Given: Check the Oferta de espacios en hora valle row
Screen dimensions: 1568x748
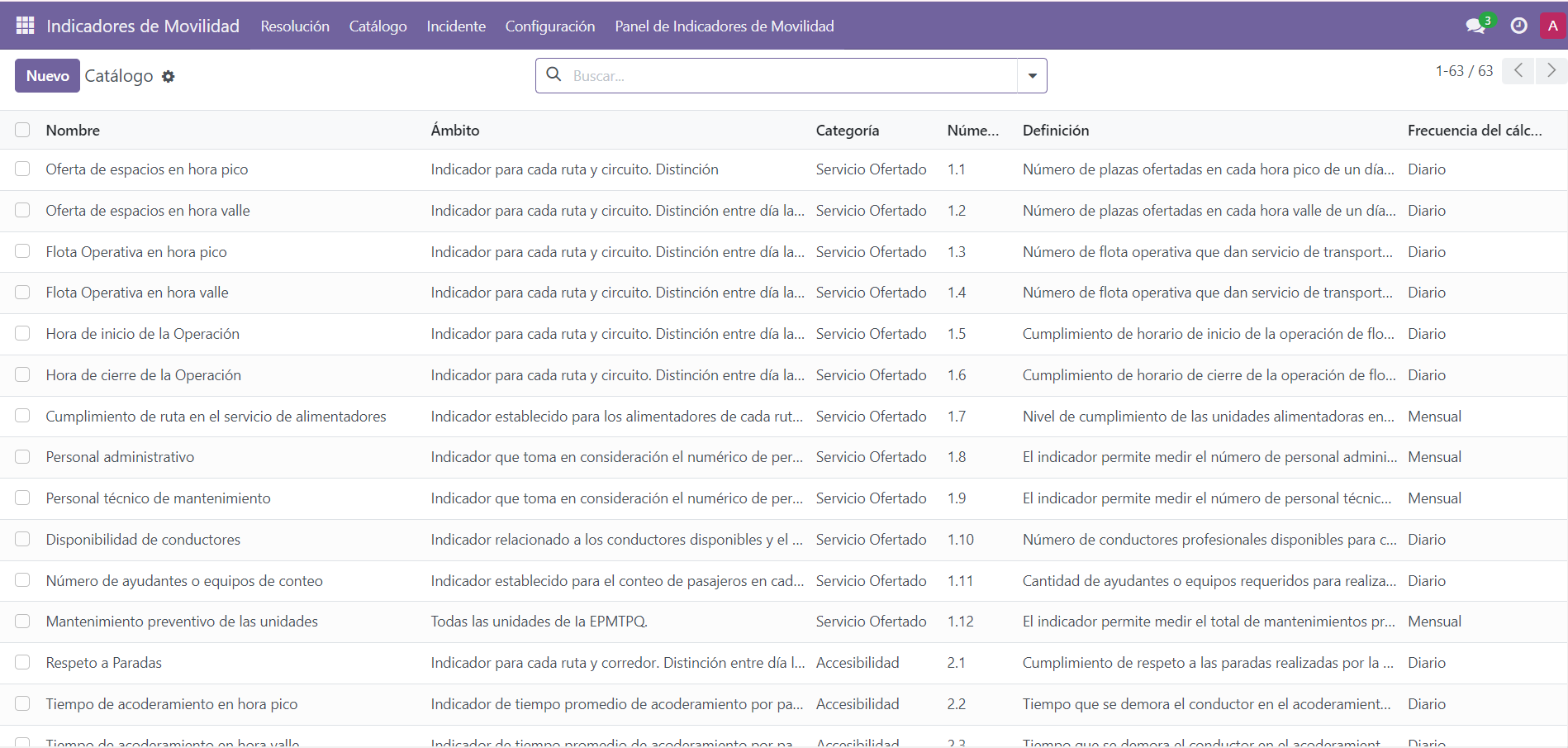Looking at the screenshot, I should coord(22,210).
